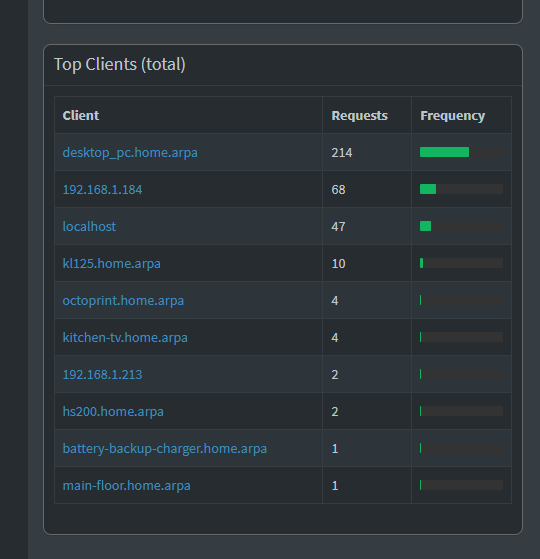
Task: Click the Requests column header
Action: [x=359, y=116]
